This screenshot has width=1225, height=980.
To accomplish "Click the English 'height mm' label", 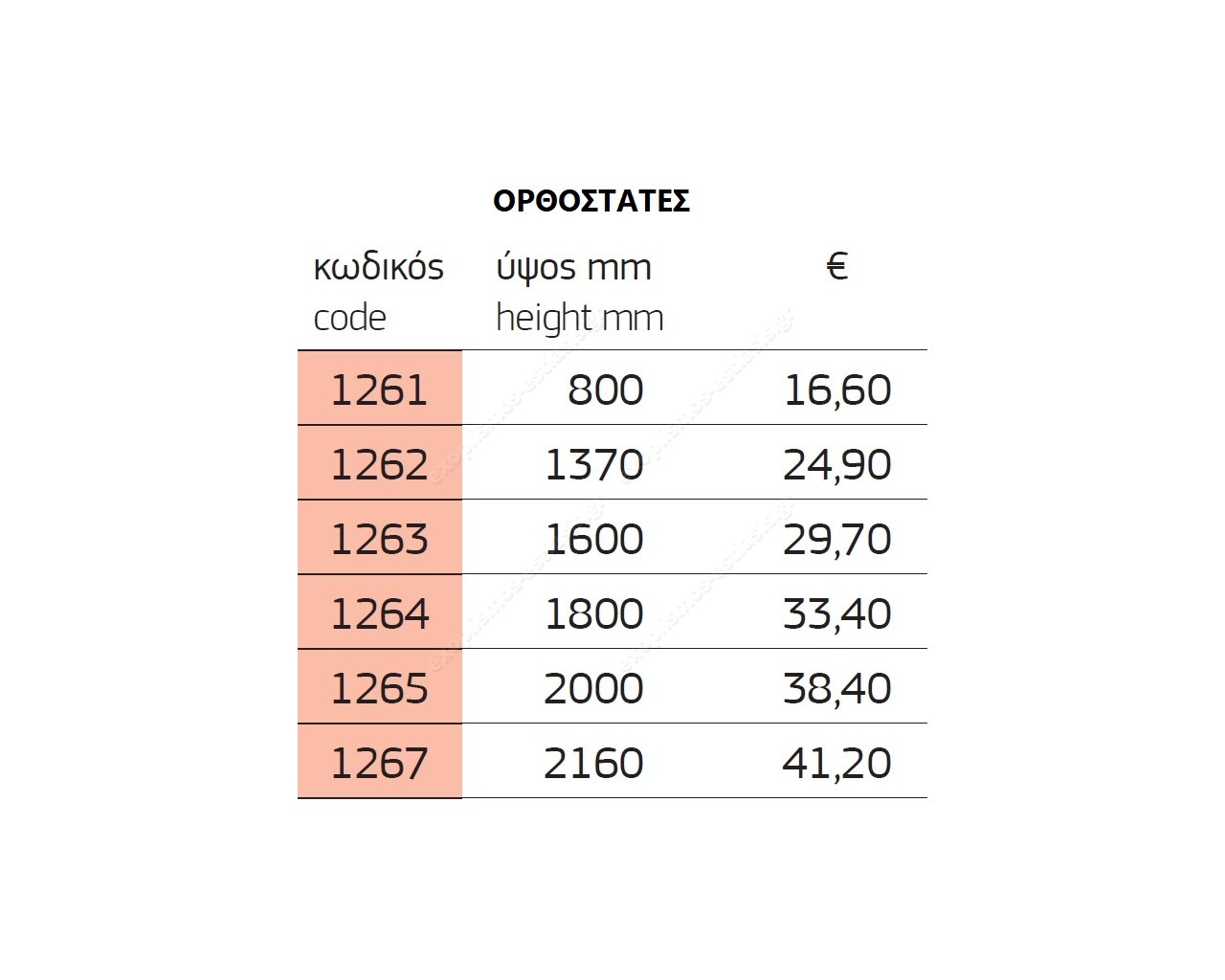I will (x=579, y=318).
